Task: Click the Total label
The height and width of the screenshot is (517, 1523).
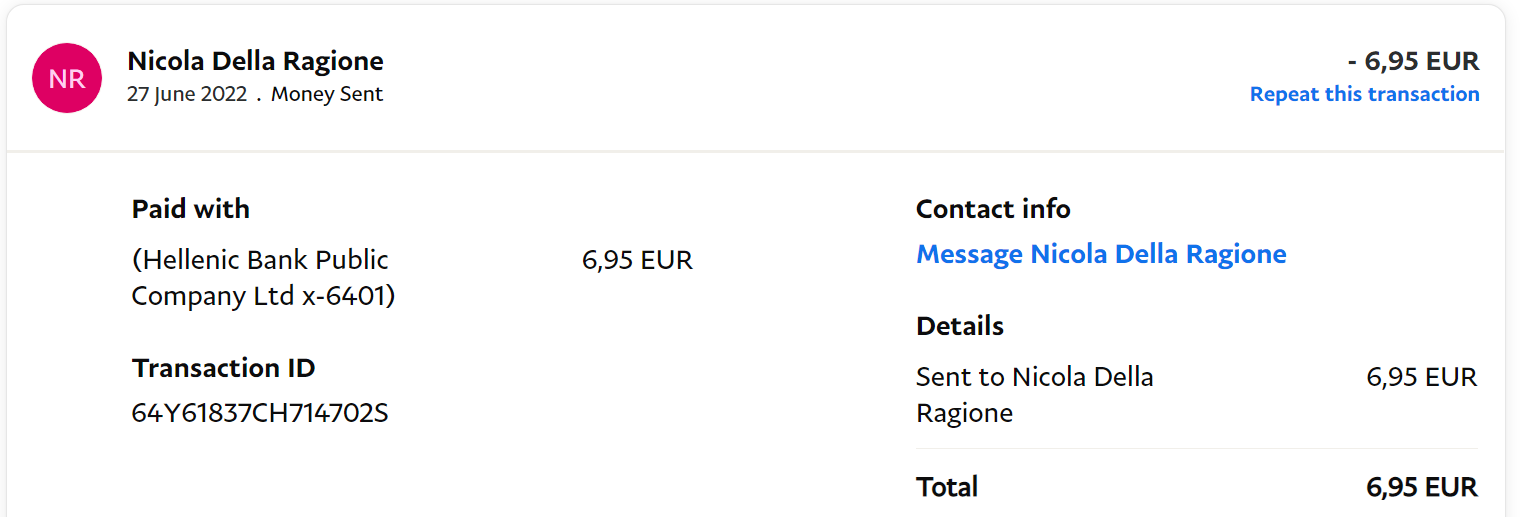Action: 947,487
